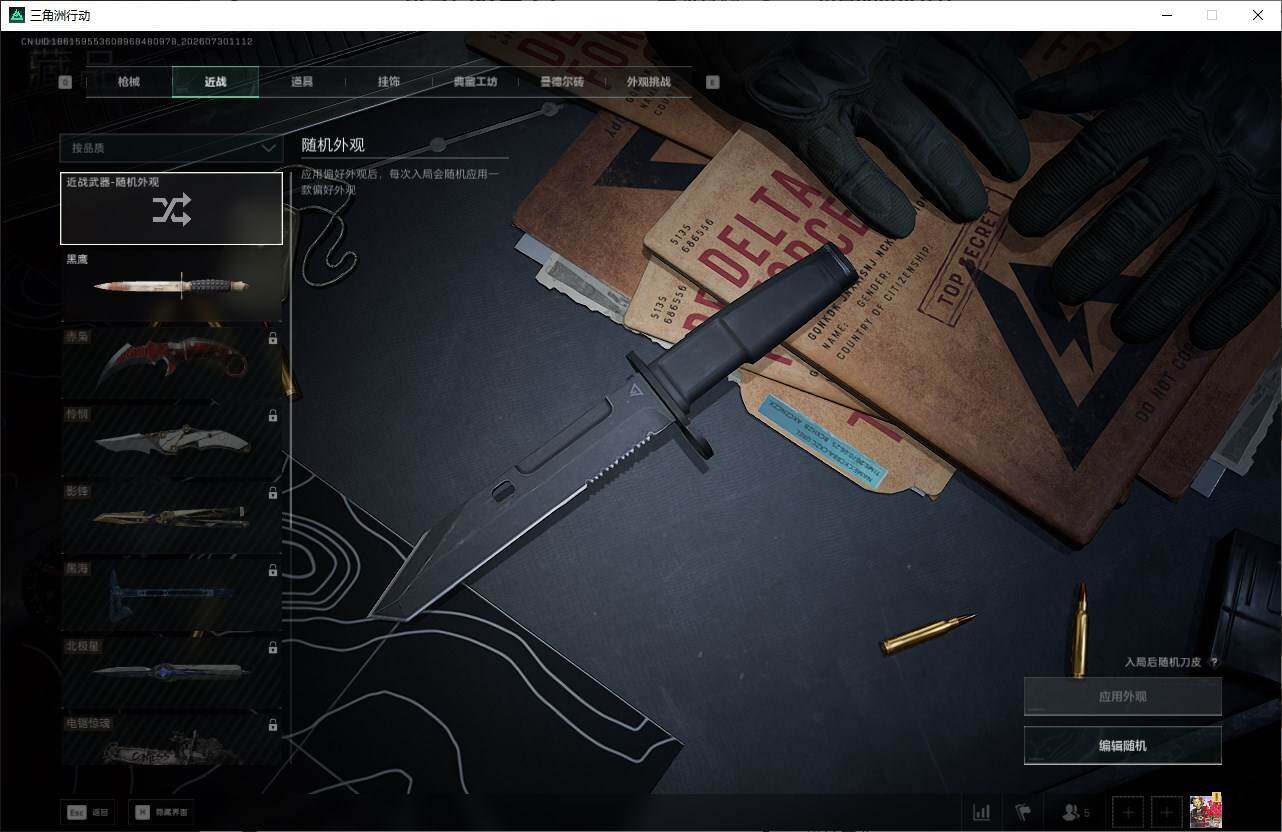The height and width of the screenshot is (832, 1282).
Task: Switch to the 枪械 tab
Action: click(x=129, y=82)
